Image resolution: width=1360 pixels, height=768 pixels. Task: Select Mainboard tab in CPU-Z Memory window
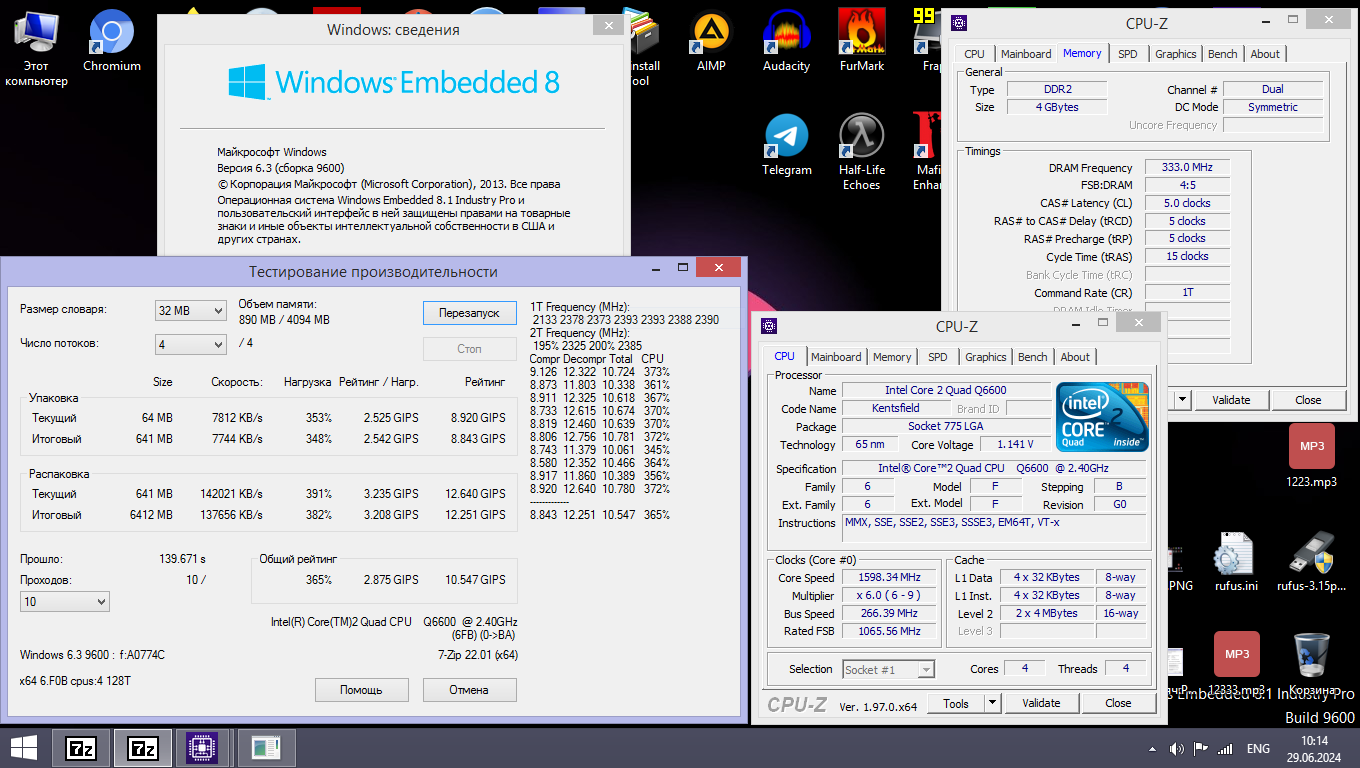[x=1026, y=54]
